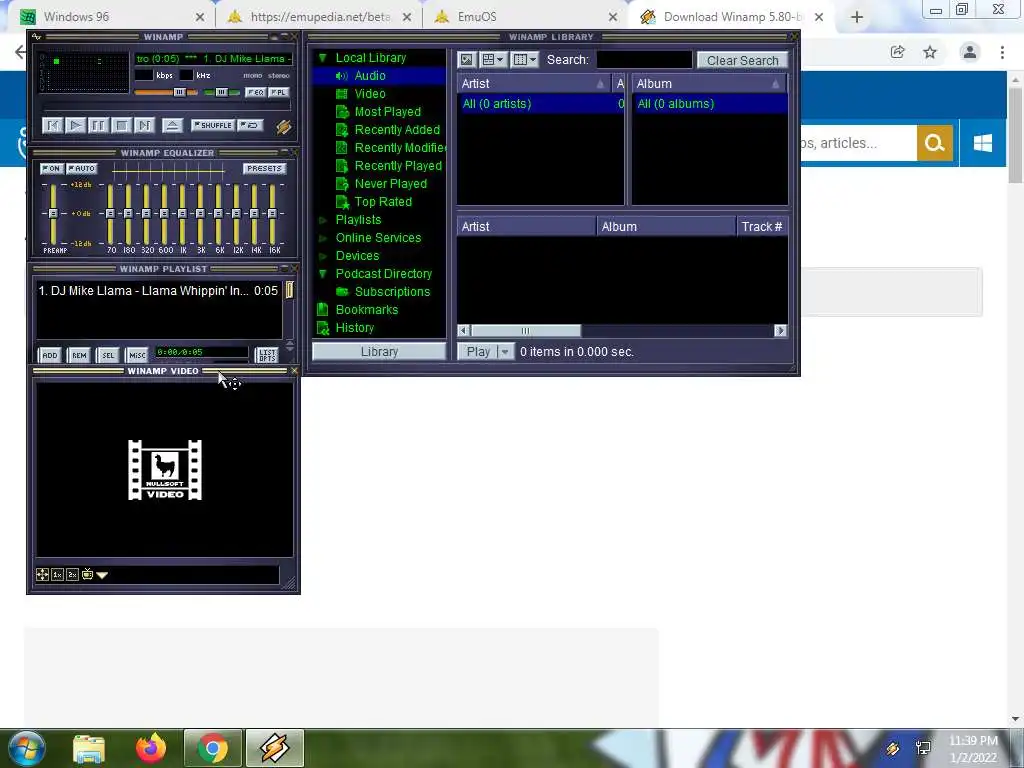Open the Recently Played view
The width and height of the screenshot is (1024, 768).
tap(398, 166)
